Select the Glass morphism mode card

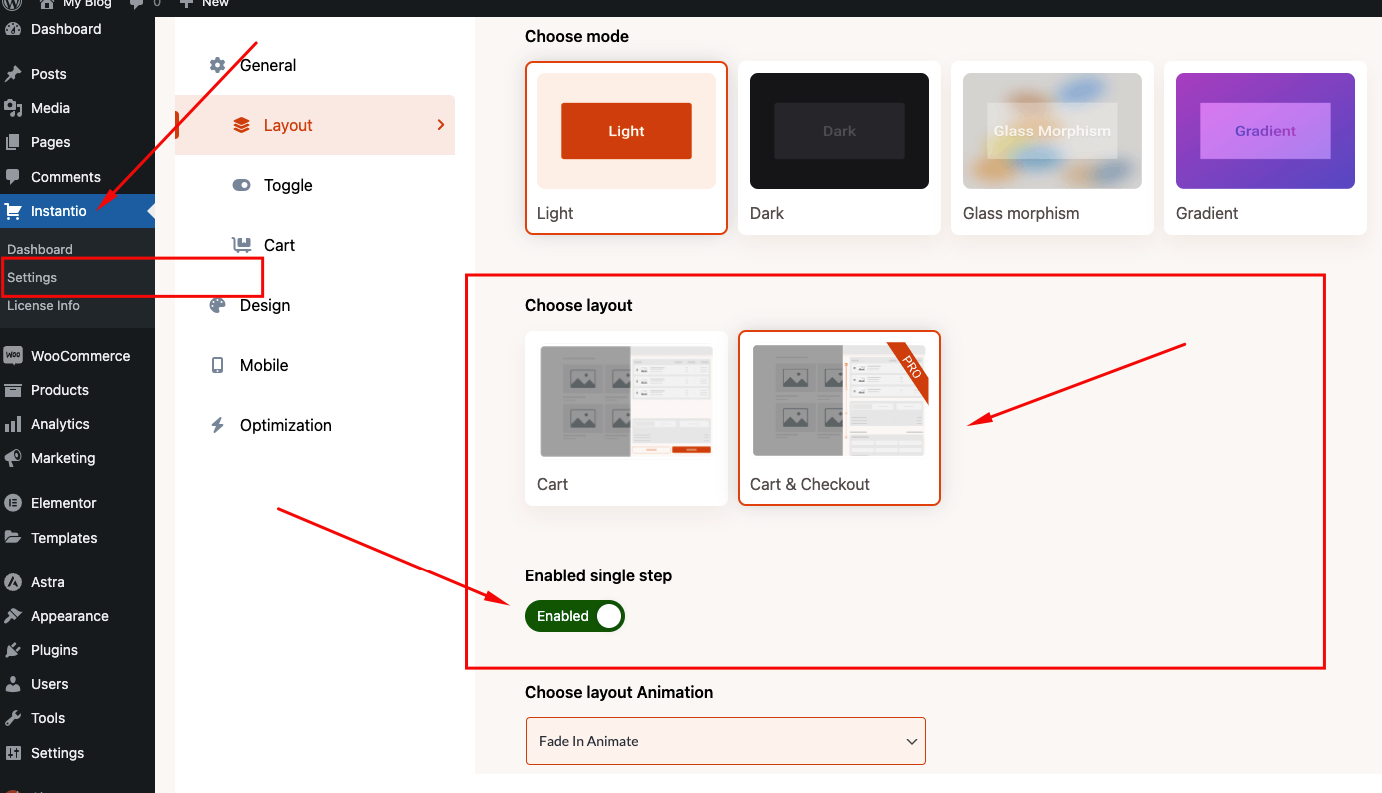(x=1052, y=148)
